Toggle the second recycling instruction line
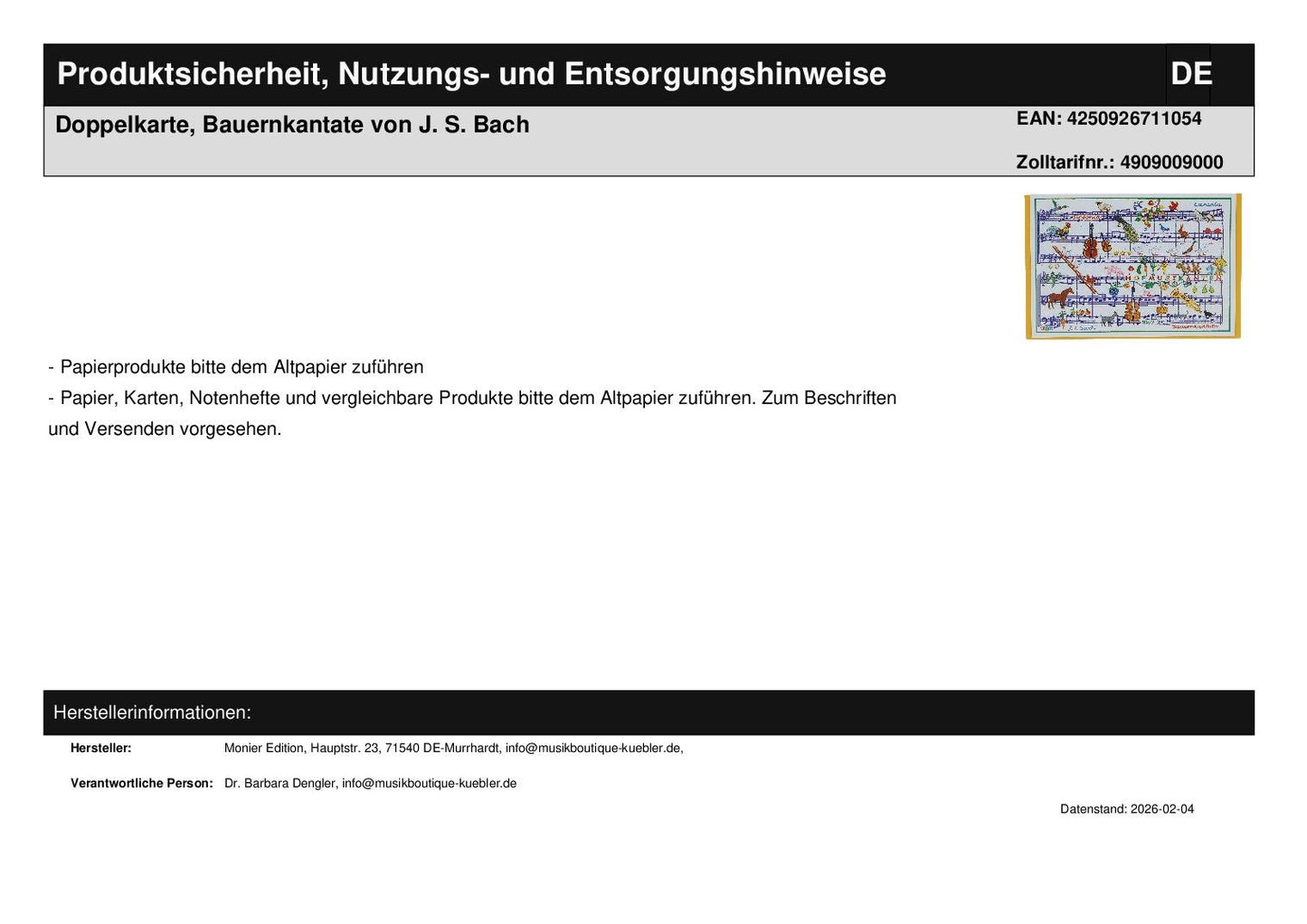This screenshot has width=1307, height=924. coord(472,397)
